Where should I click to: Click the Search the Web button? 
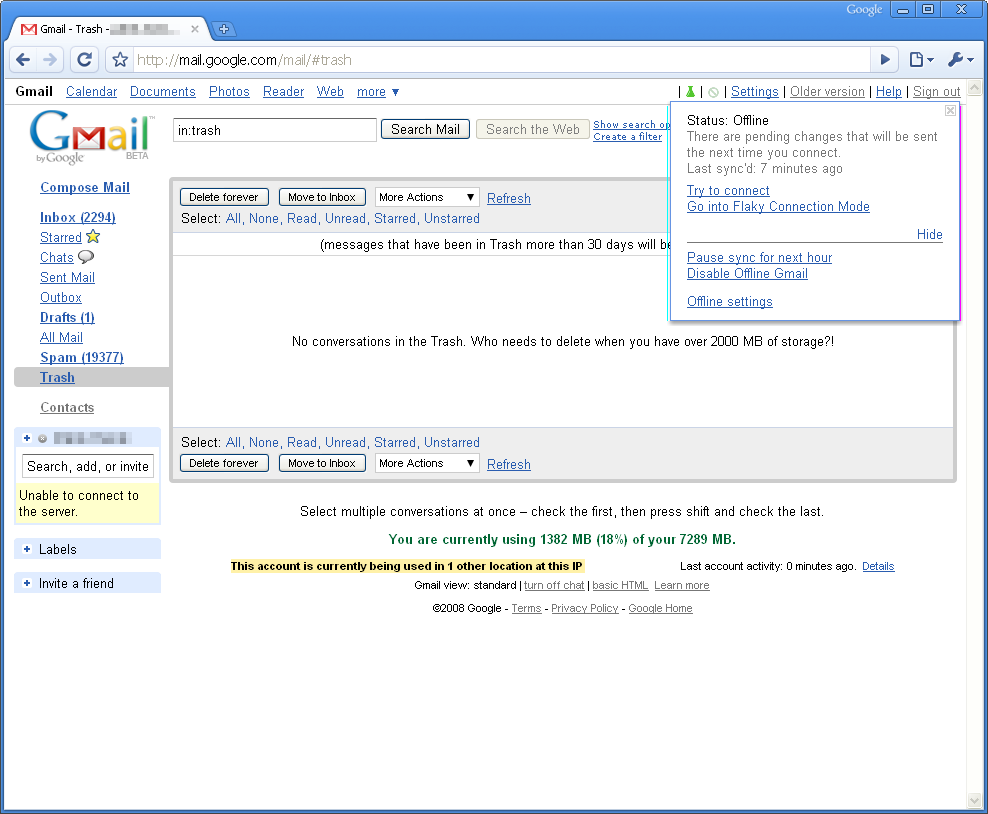click(532, 129)
